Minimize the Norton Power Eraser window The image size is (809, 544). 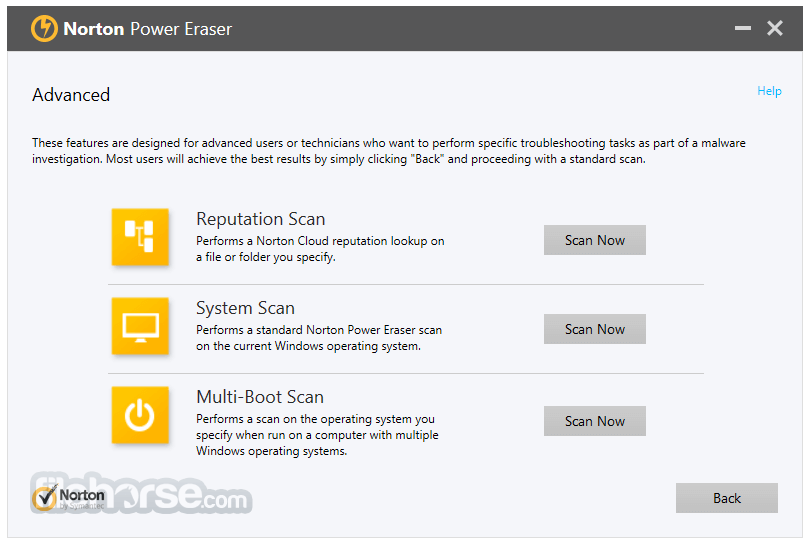point(742,28)
